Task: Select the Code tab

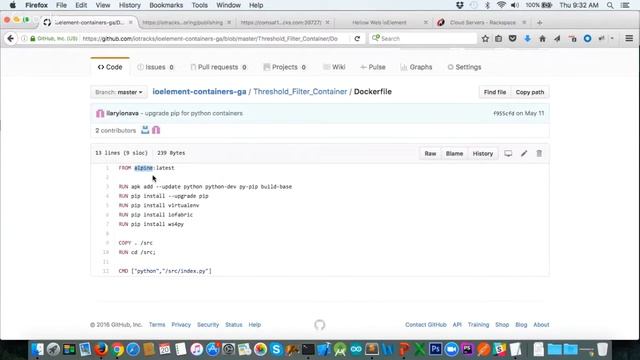Action: [110, 67]
